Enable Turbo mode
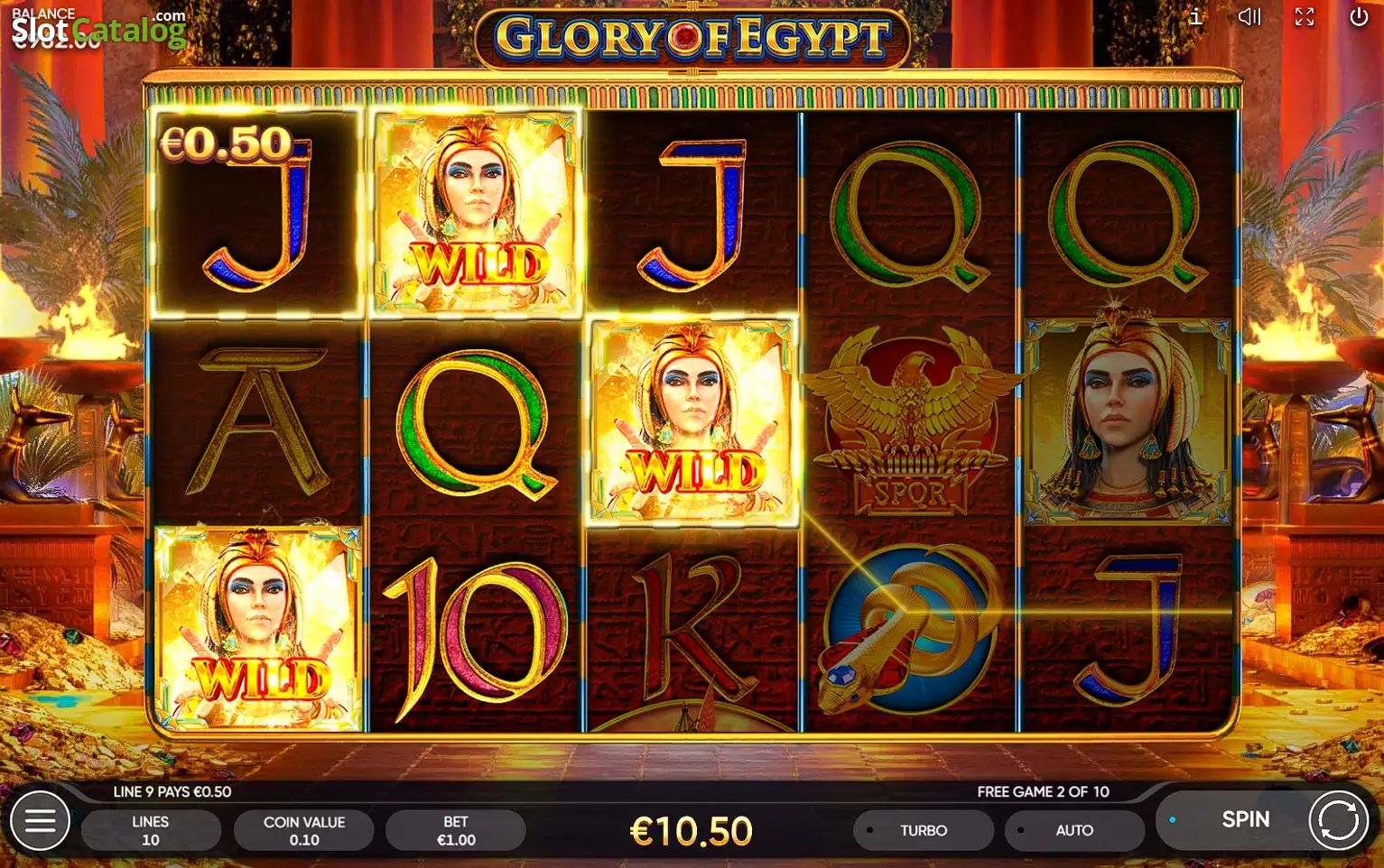Image resolution: width=1384 pixels, height=868 pixels. pyautogui.click(x=924, y=830)
